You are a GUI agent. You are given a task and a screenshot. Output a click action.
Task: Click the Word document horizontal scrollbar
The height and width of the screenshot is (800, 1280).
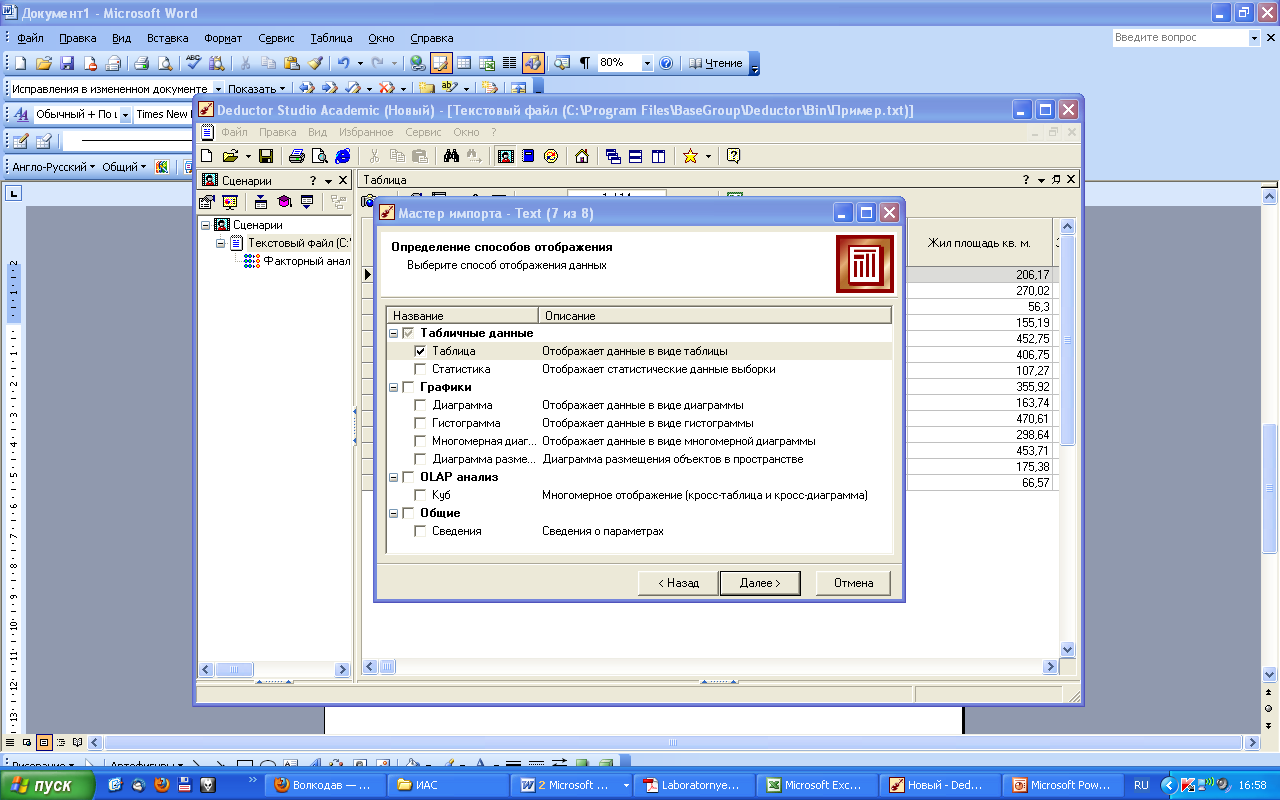[671, 743]
